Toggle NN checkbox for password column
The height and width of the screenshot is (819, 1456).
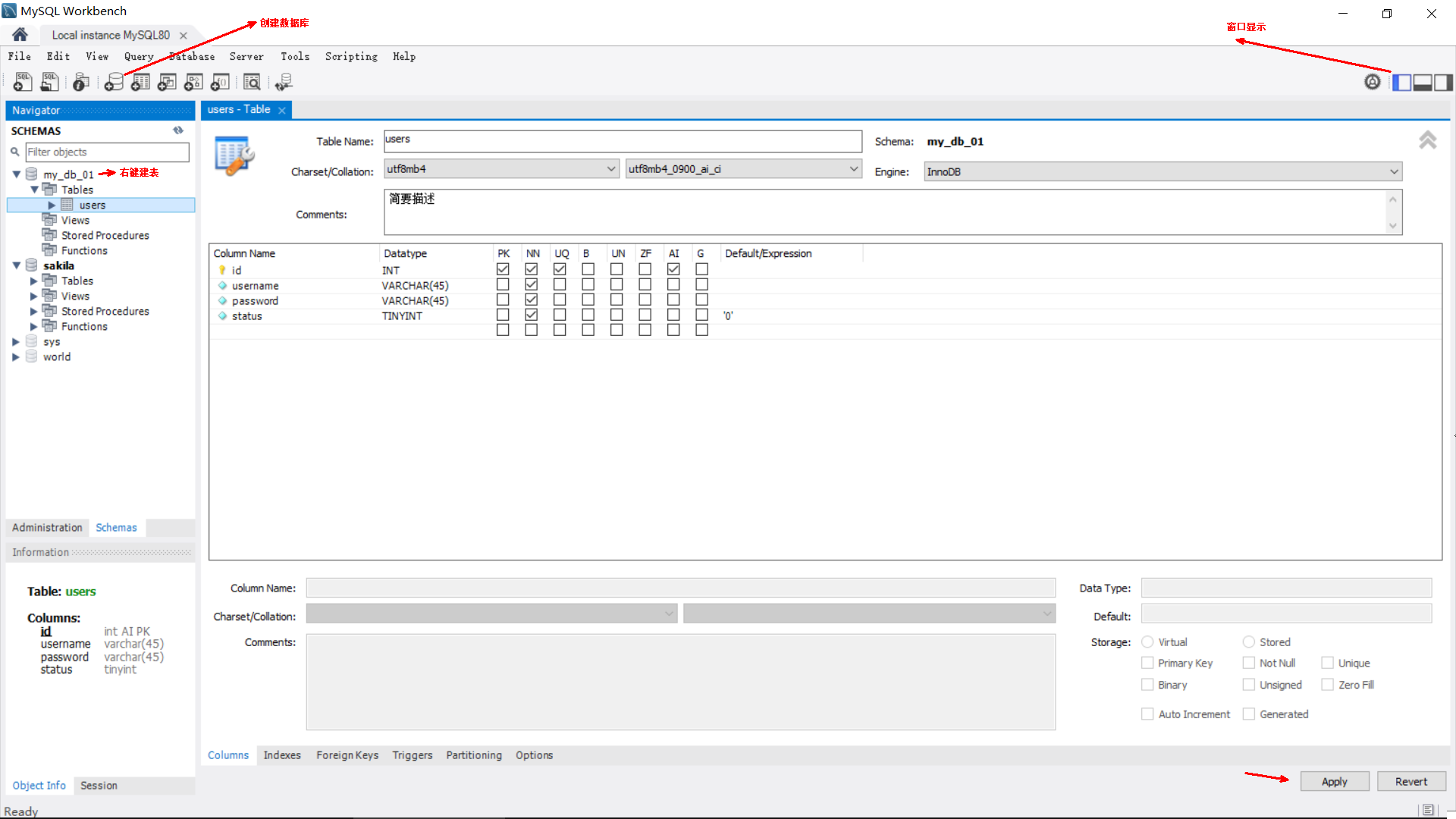532,300
